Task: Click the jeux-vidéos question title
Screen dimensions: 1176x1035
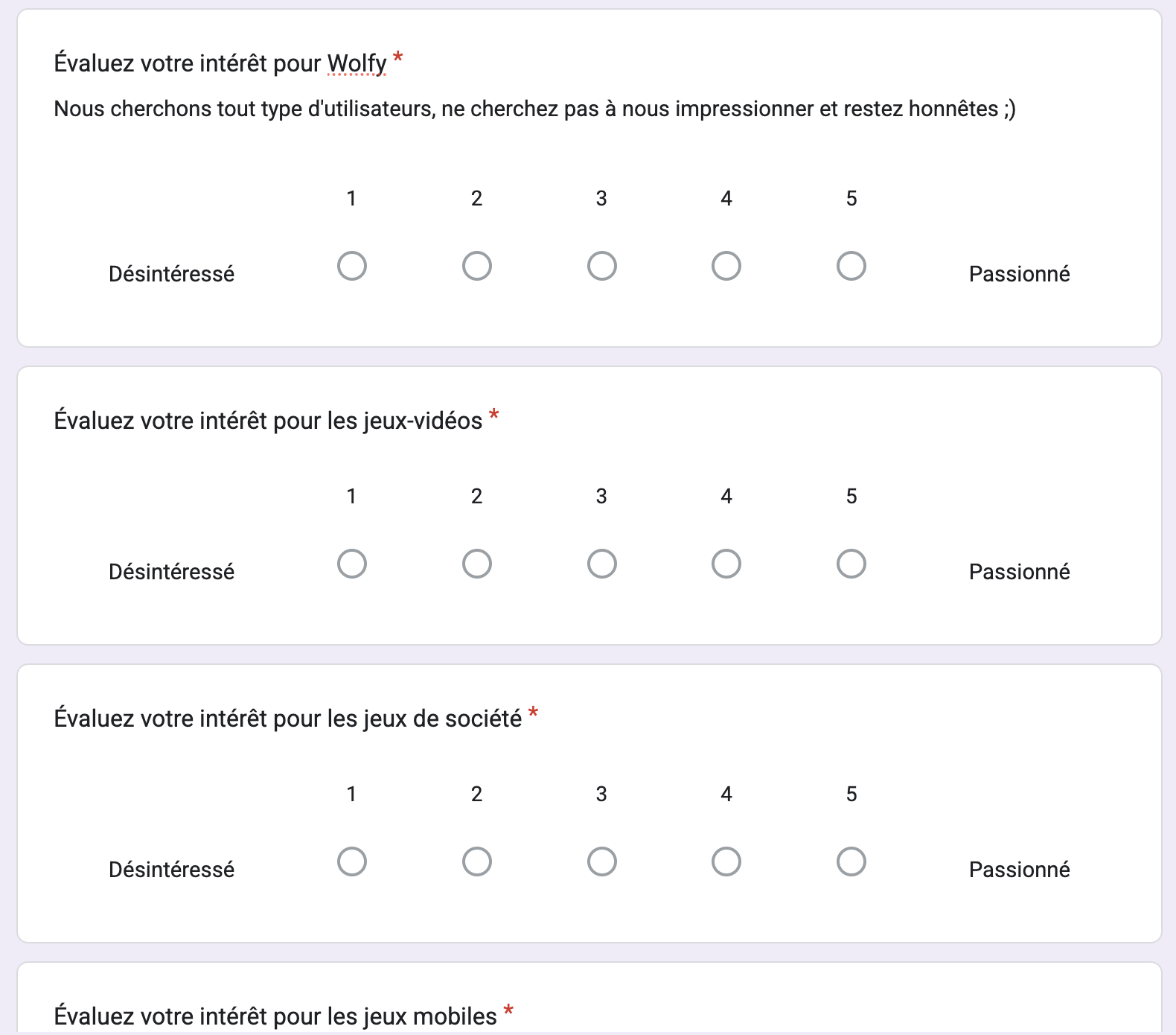Action: 268,421
